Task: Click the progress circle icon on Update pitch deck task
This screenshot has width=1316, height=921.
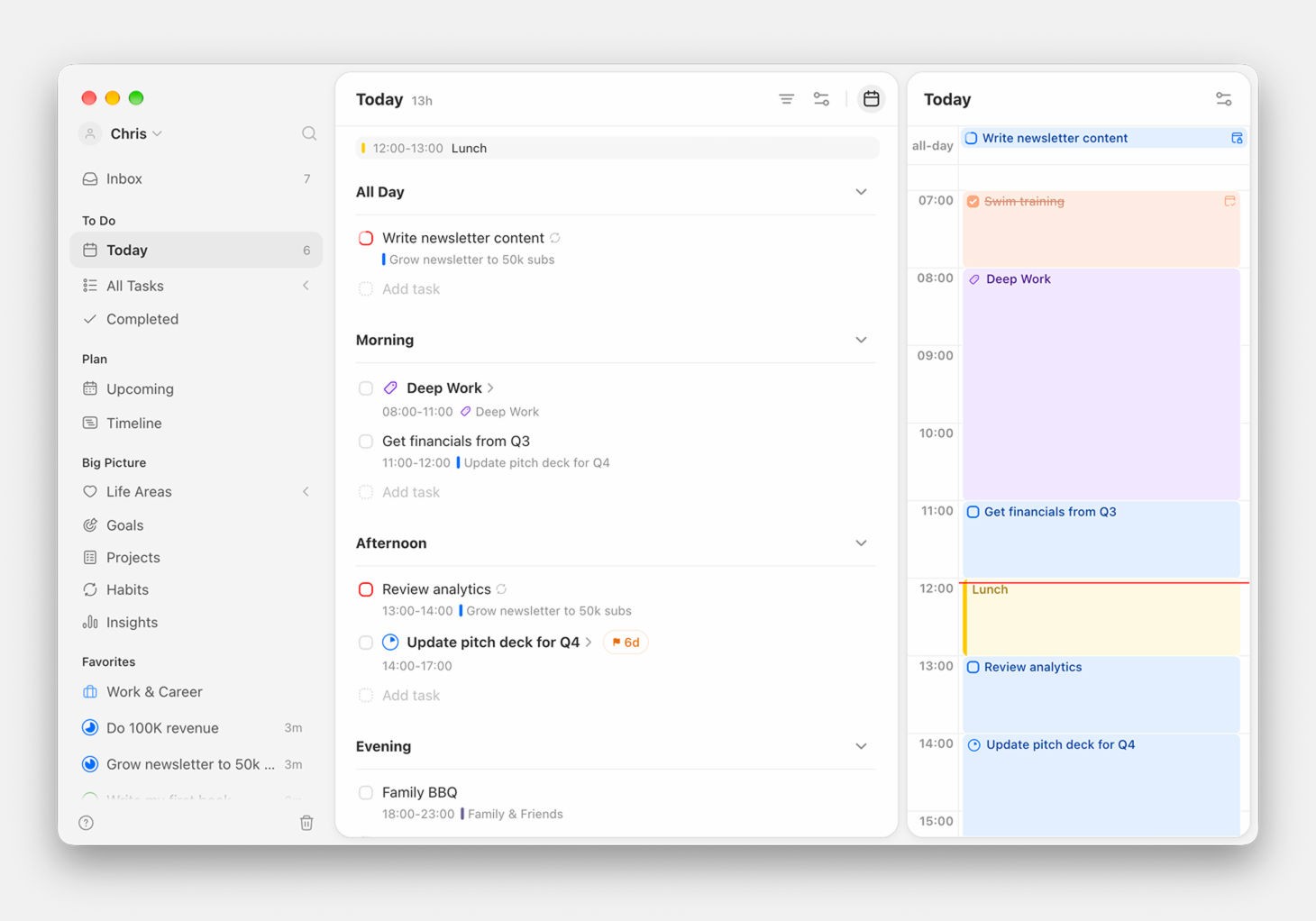Action: [390, 643]
